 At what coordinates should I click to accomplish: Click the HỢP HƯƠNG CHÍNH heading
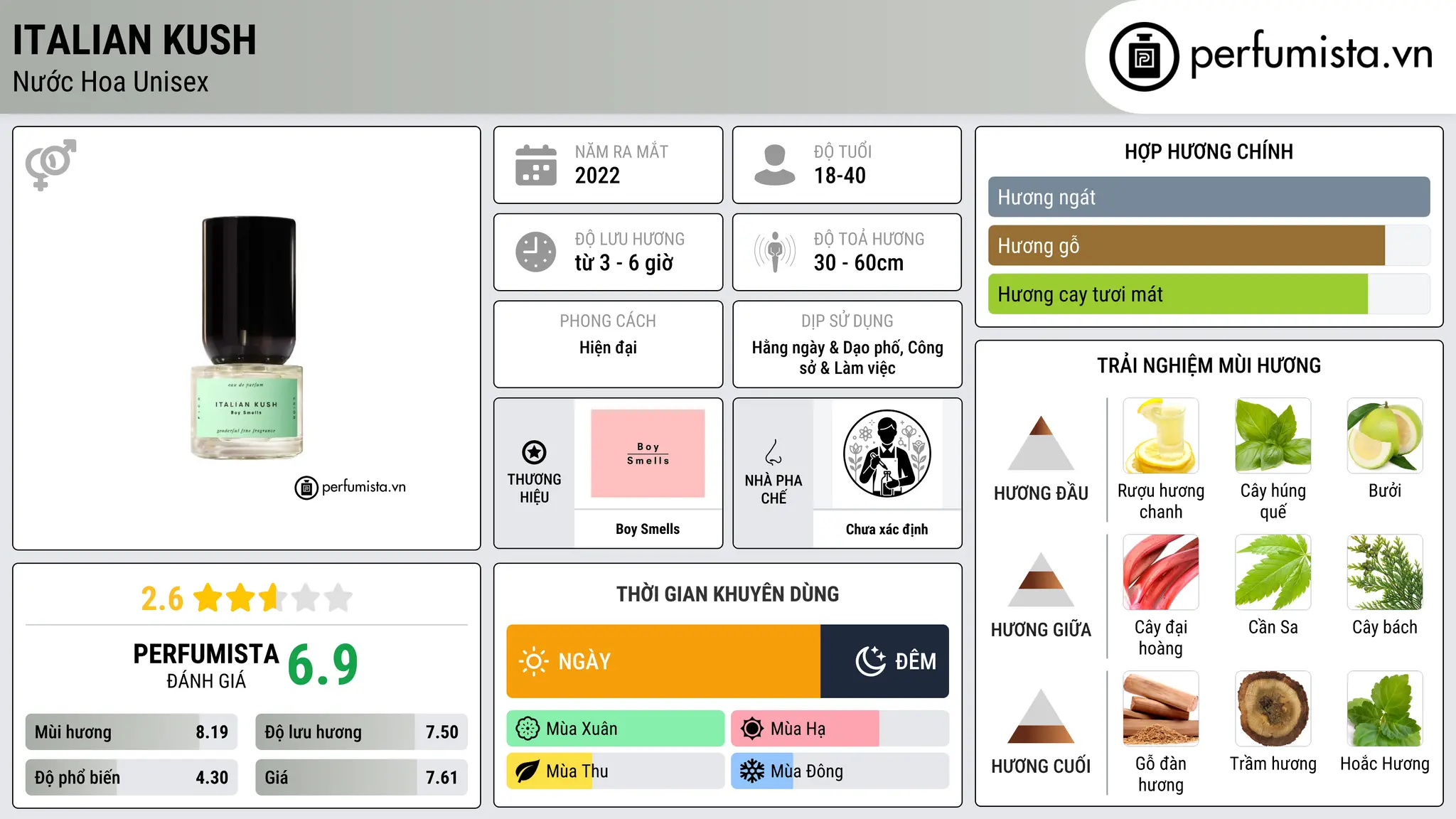click(x=1209, y=151)
